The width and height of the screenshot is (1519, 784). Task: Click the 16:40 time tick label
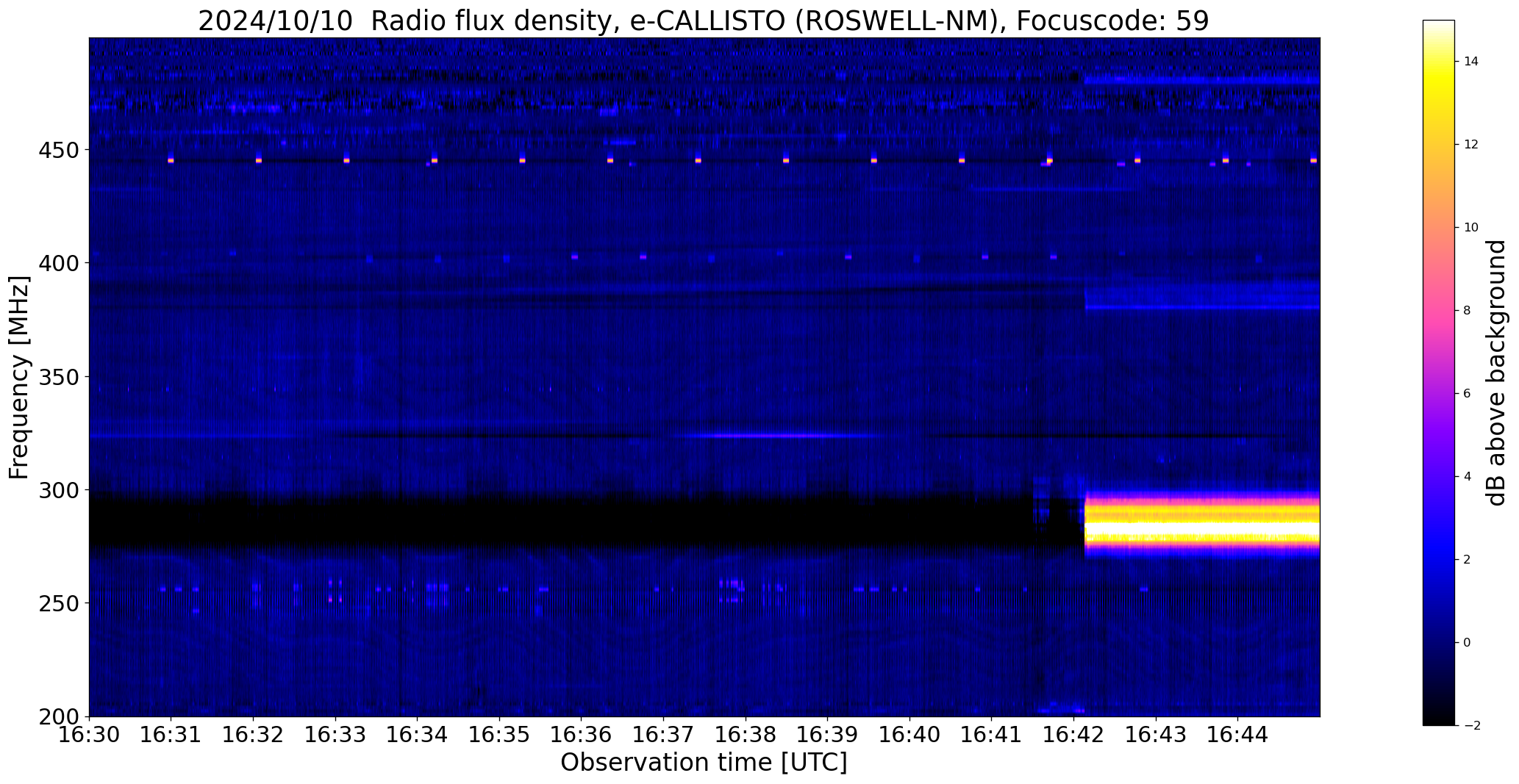click(910, 734)
